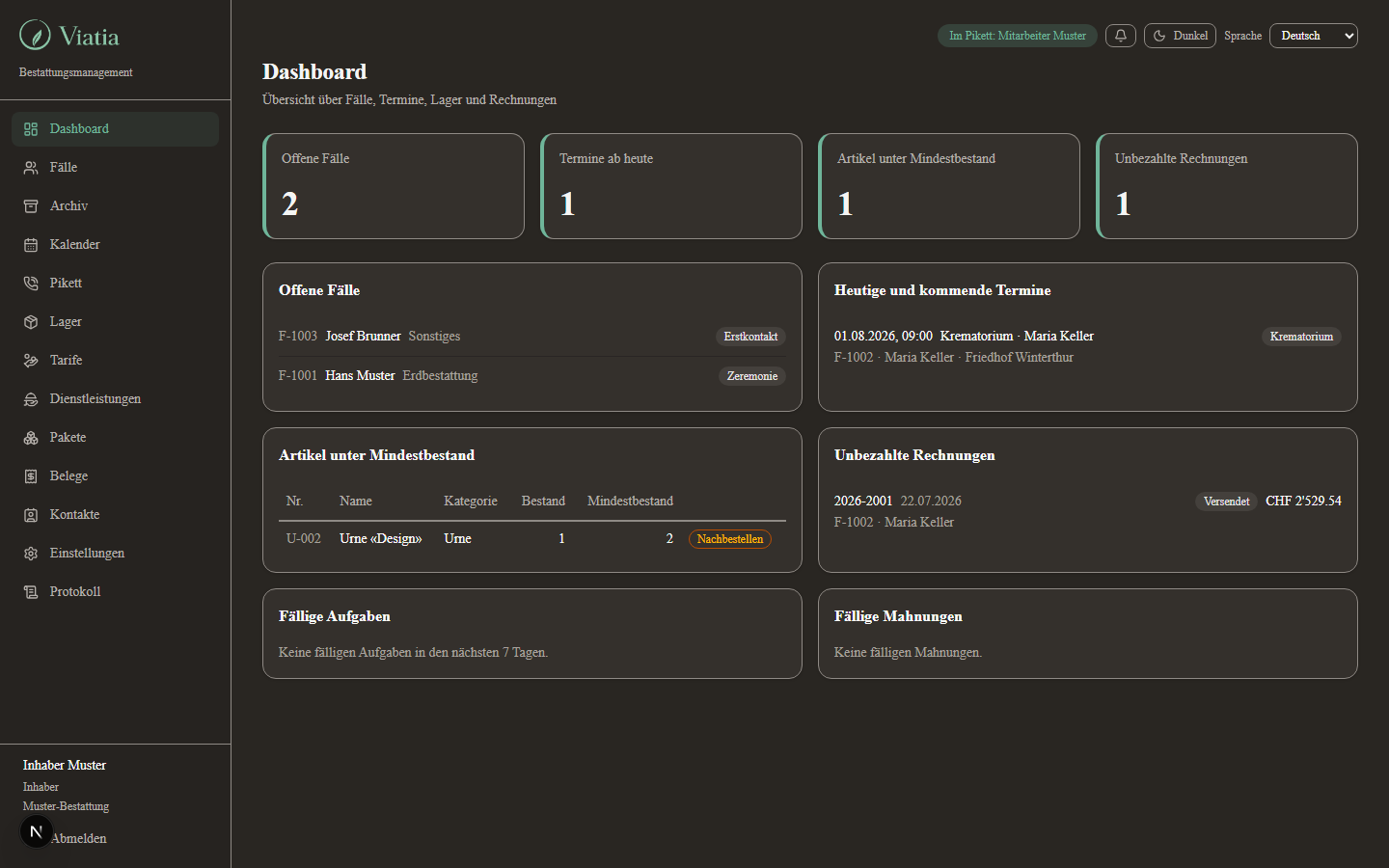Open the Artikel unter Mindestbestand summary card

[x=949, y=186]
